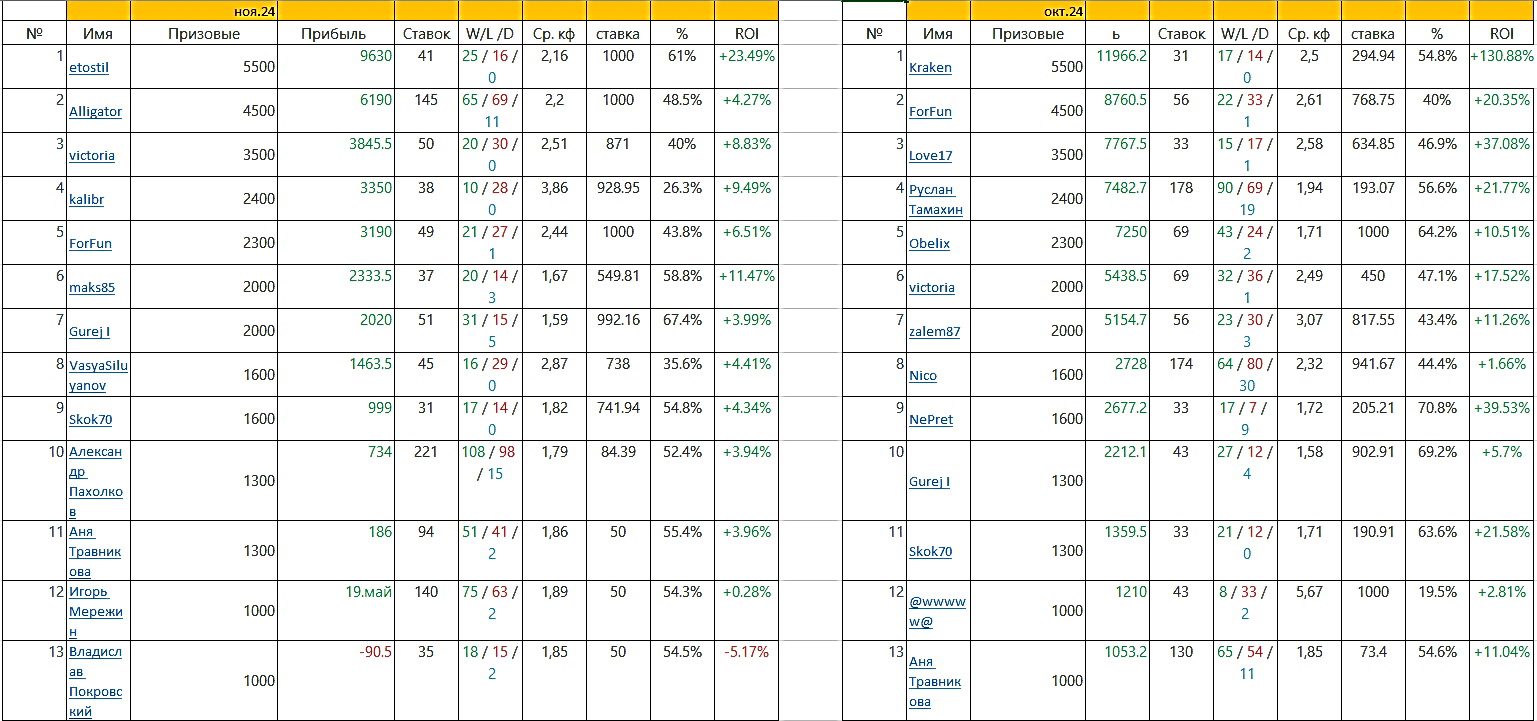Select the win percent cell 70.8%
Image resolution: width=1537 pixels, height=721 pixels.
pos(1437,419)
